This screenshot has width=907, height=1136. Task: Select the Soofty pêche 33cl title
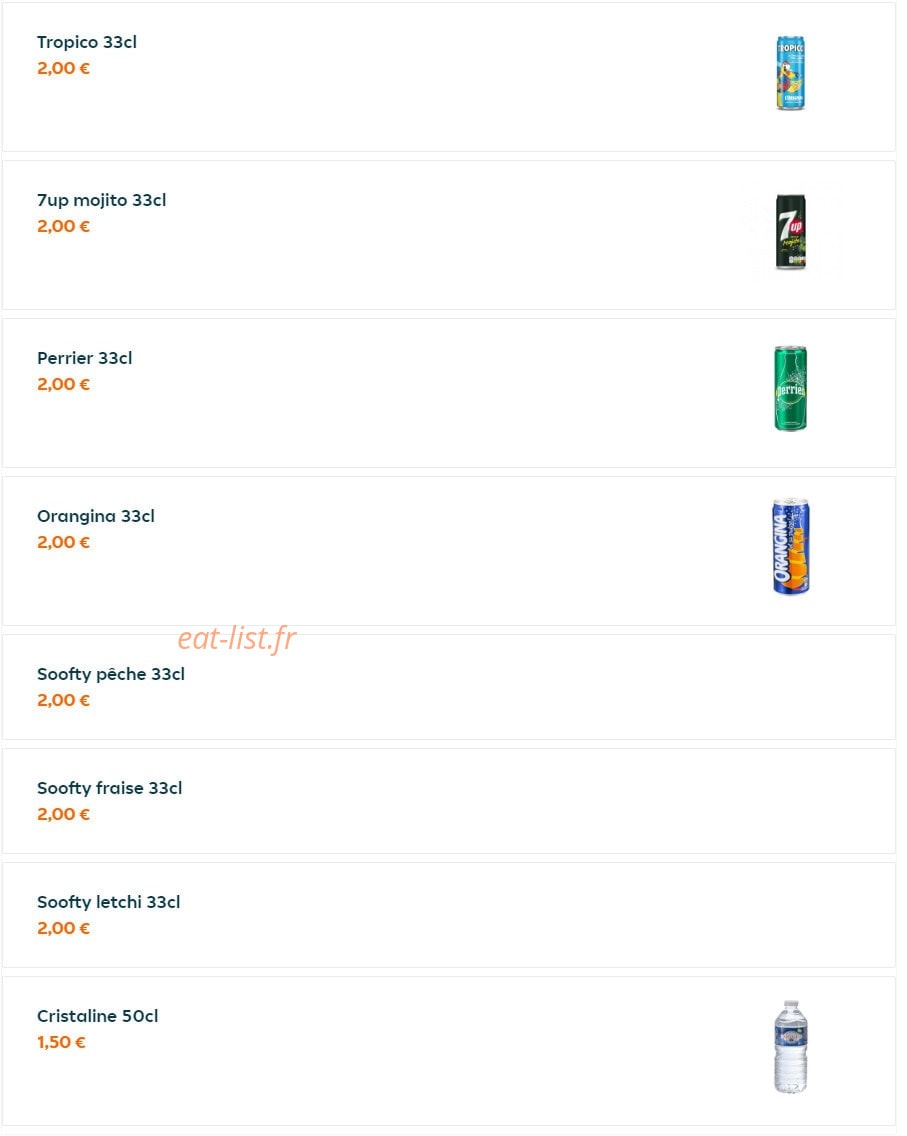pos(111,674)
